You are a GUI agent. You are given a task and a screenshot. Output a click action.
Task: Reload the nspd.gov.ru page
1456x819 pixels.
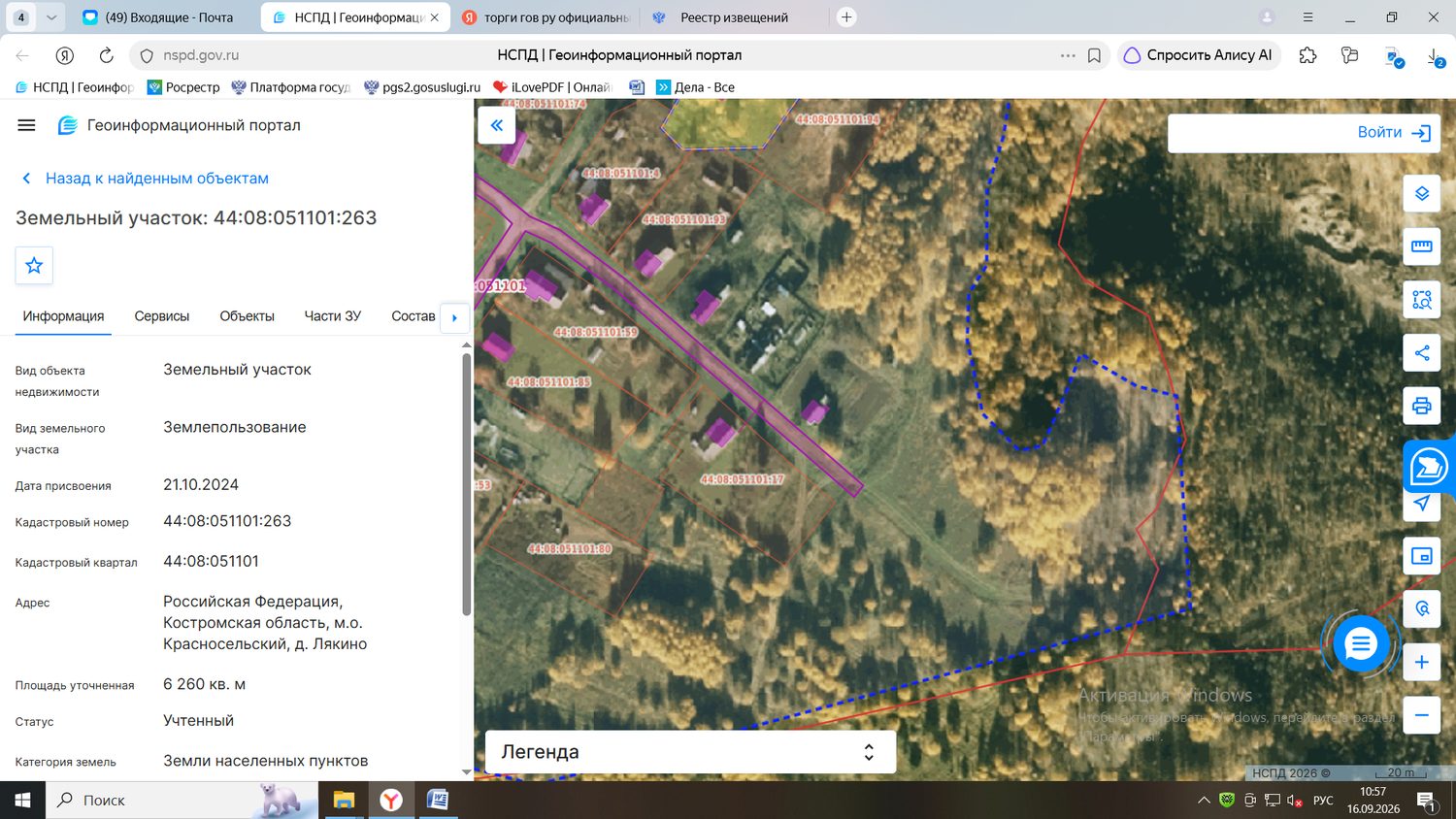coord(107,55)
